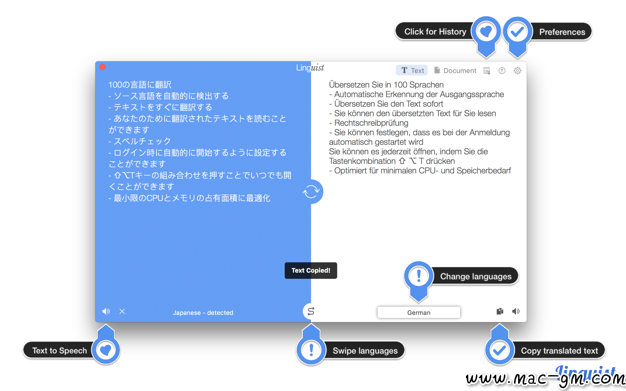The height and width of the screenshot is (391, 626).
Task: Open the Japanese - detected source language selector
Action: tap(203, 312)
